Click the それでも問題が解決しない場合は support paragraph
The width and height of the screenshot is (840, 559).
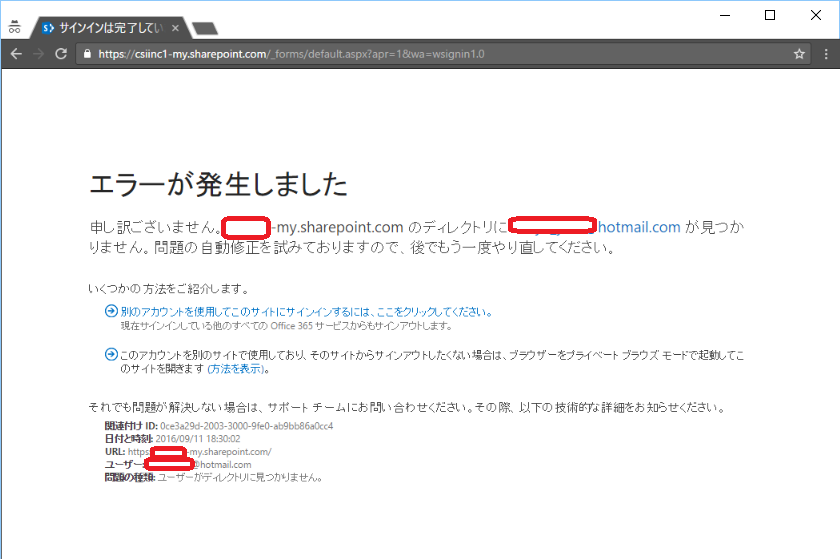pyautogui.click(x=407, y=408)
